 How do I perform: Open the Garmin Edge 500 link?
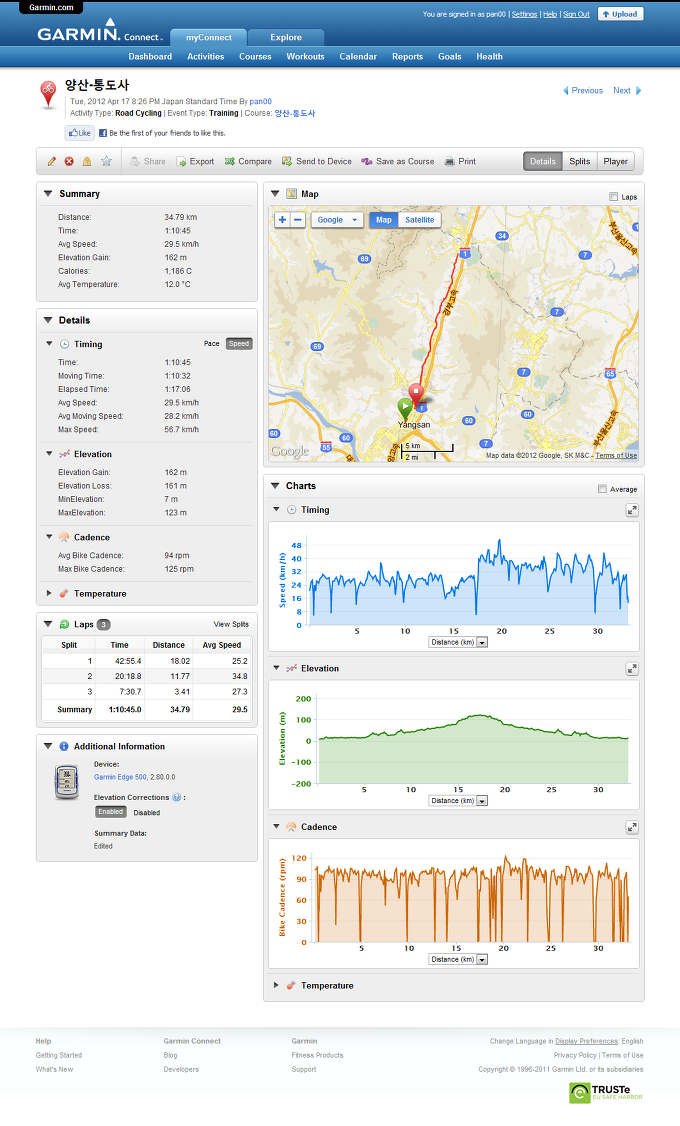click(x=121, y=777)
